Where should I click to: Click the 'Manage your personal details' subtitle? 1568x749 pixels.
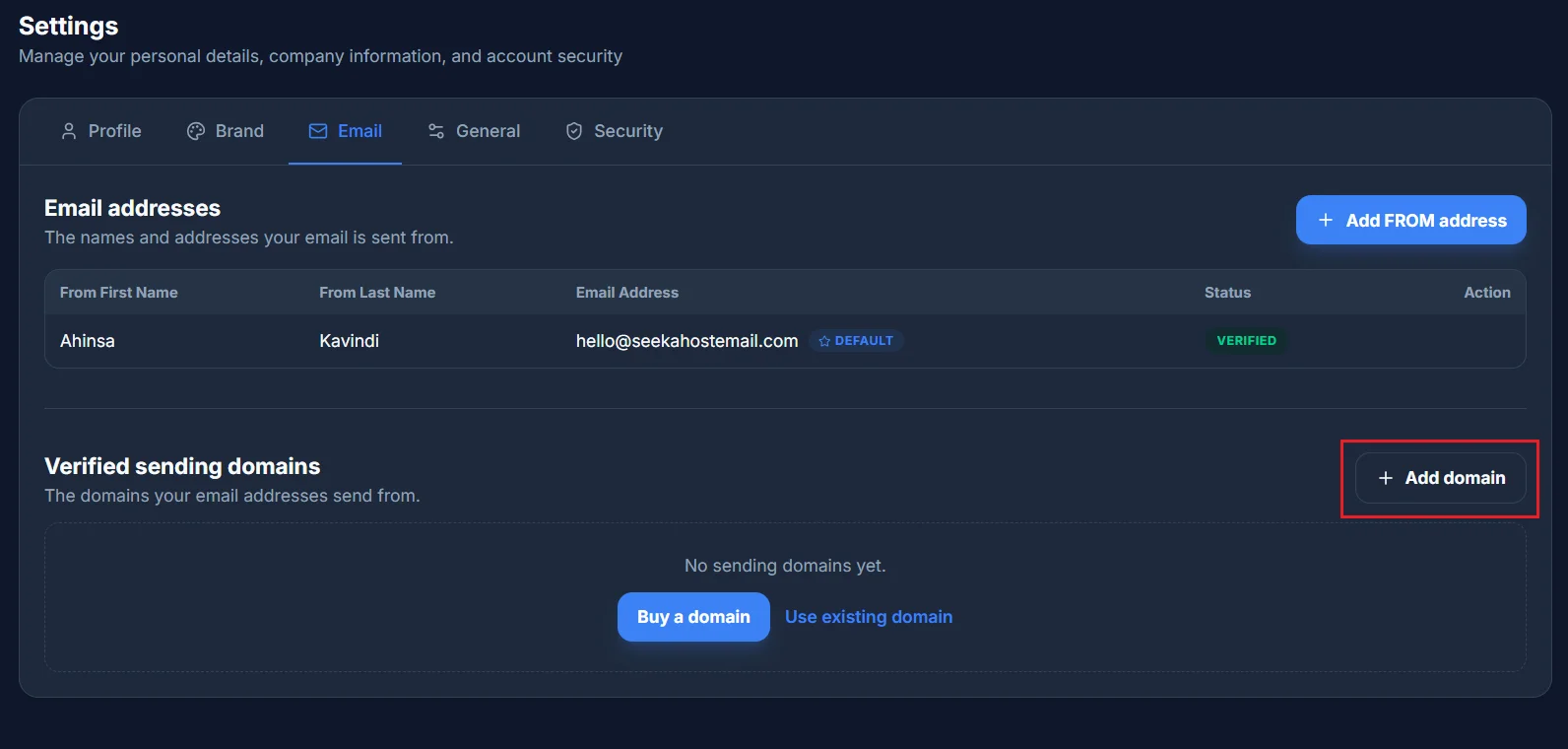click(320, 56)
